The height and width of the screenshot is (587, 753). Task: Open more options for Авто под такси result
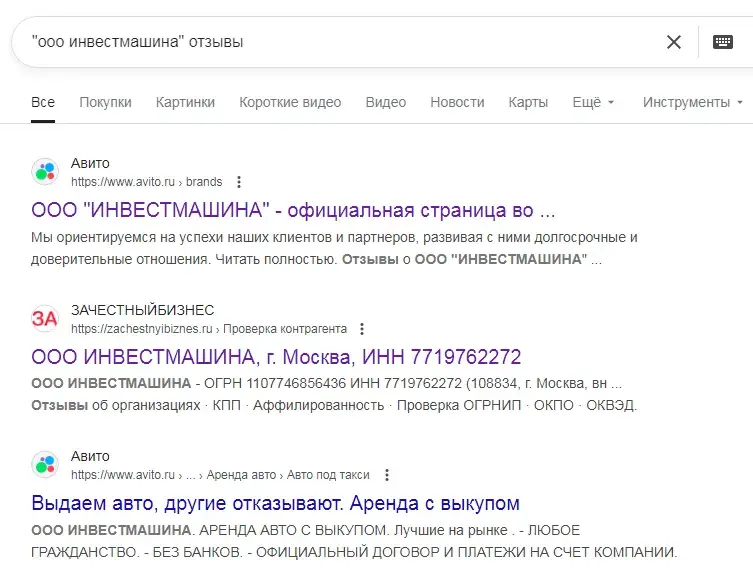click(x=387, y=475)
